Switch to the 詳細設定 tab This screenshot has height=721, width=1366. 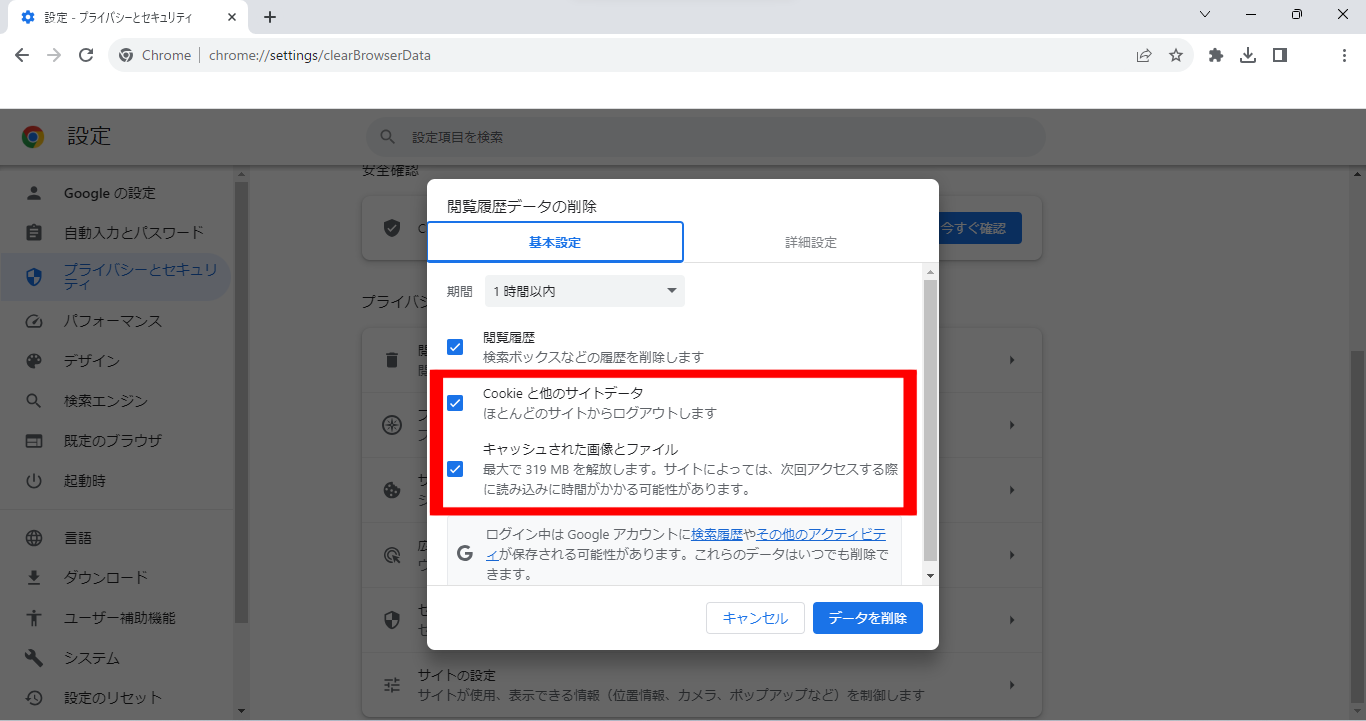tap(811, 241)
